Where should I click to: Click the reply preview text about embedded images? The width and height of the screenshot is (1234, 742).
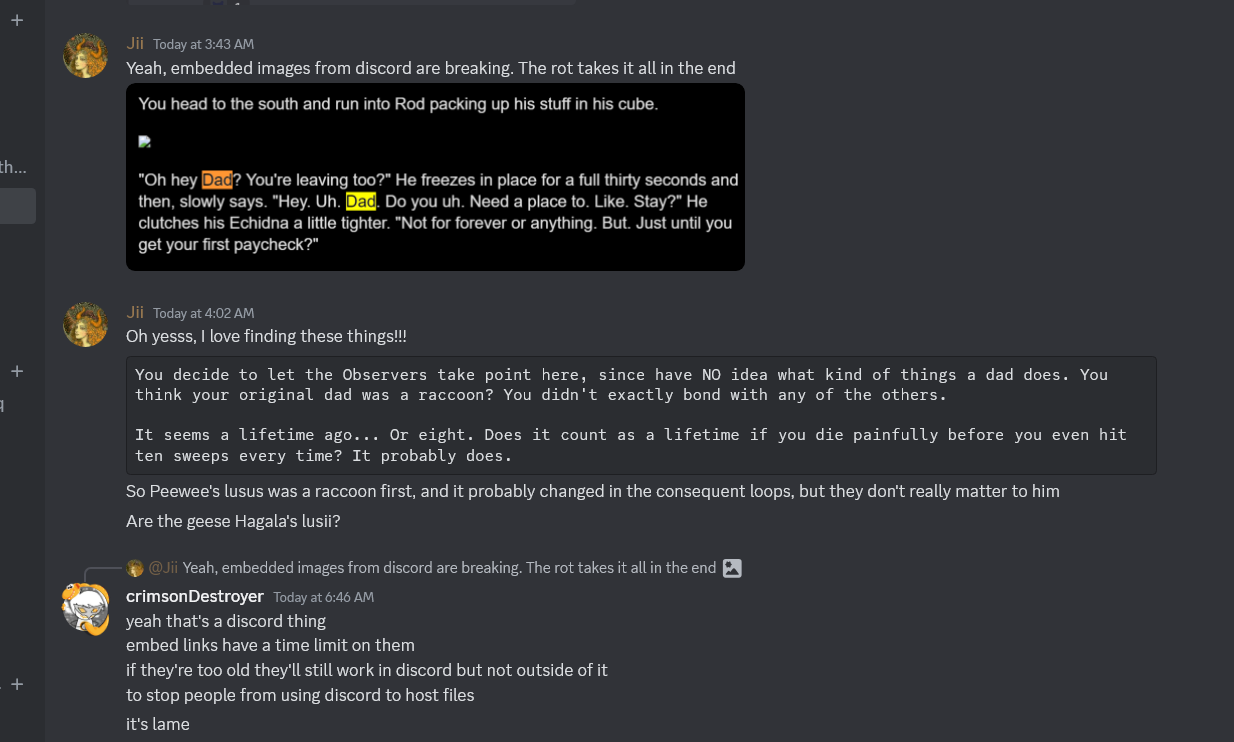tap(449, 568)
